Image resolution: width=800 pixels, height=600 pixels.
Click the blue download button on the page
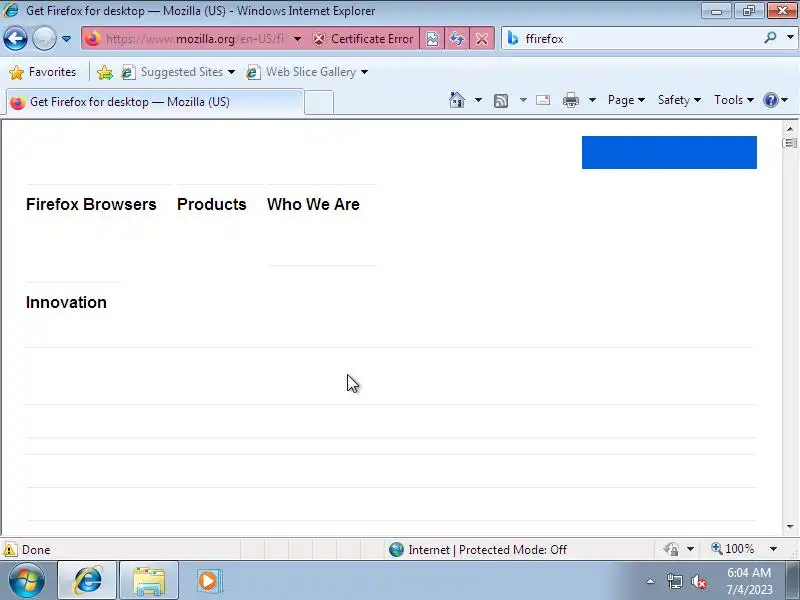(x=669, y=152)
